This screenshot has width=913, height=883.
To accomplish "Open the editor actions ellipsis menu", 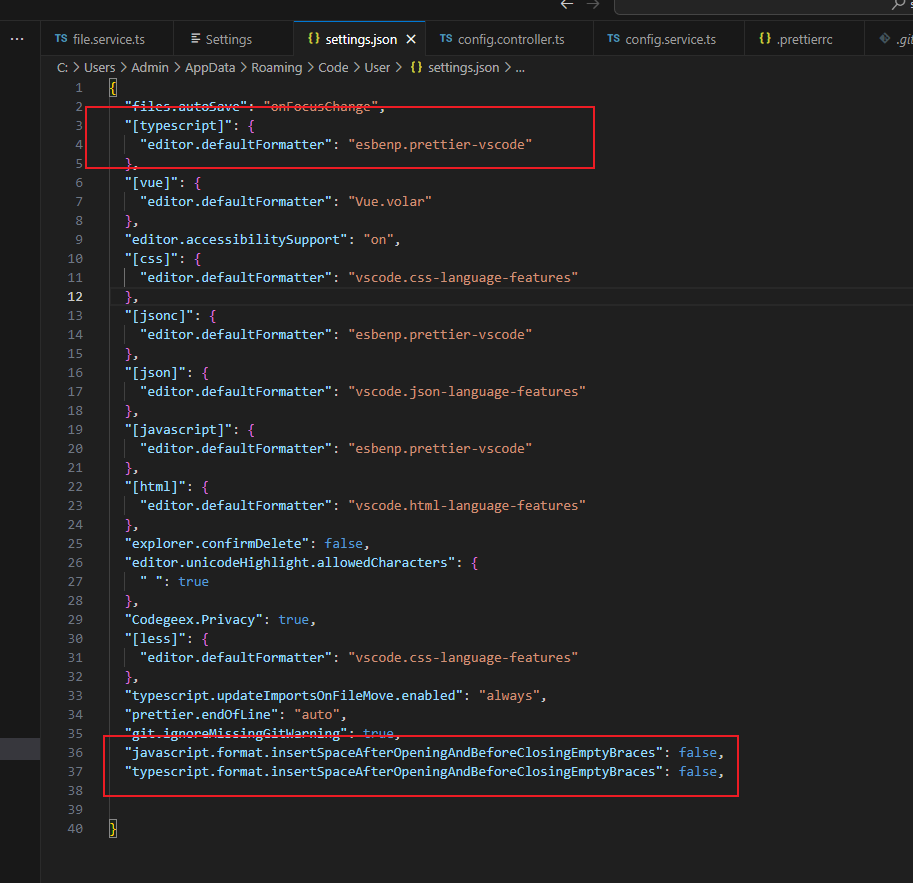I will coord(15,38).
